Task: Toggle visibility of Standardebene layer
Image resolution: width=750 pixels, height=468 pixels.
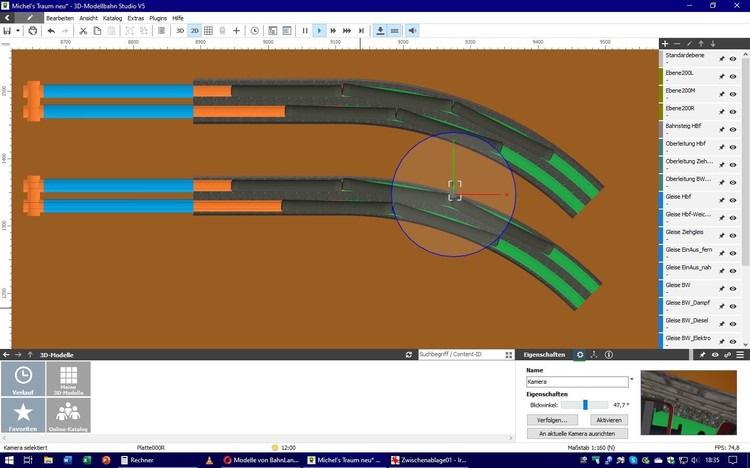Action: pyautogui.click(x=733, y=59)
